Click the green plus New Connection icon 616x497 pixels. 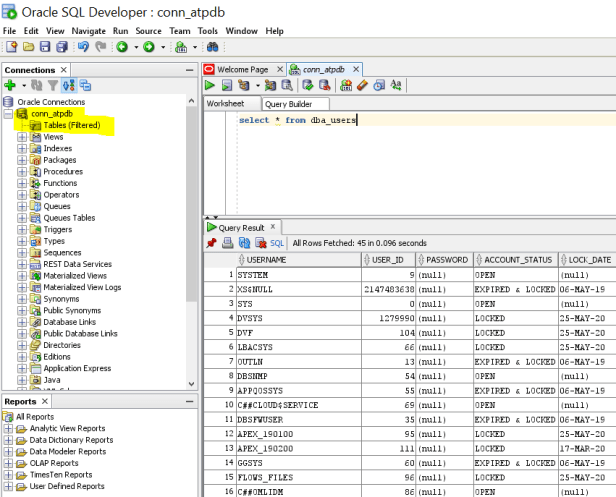tap(10, 86)
